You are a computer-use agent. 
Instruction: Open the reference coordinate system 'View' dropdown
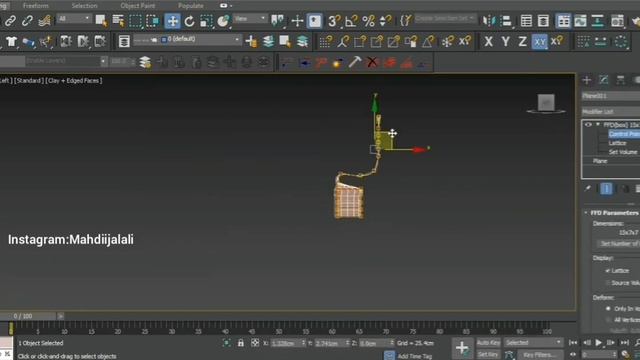250,19
